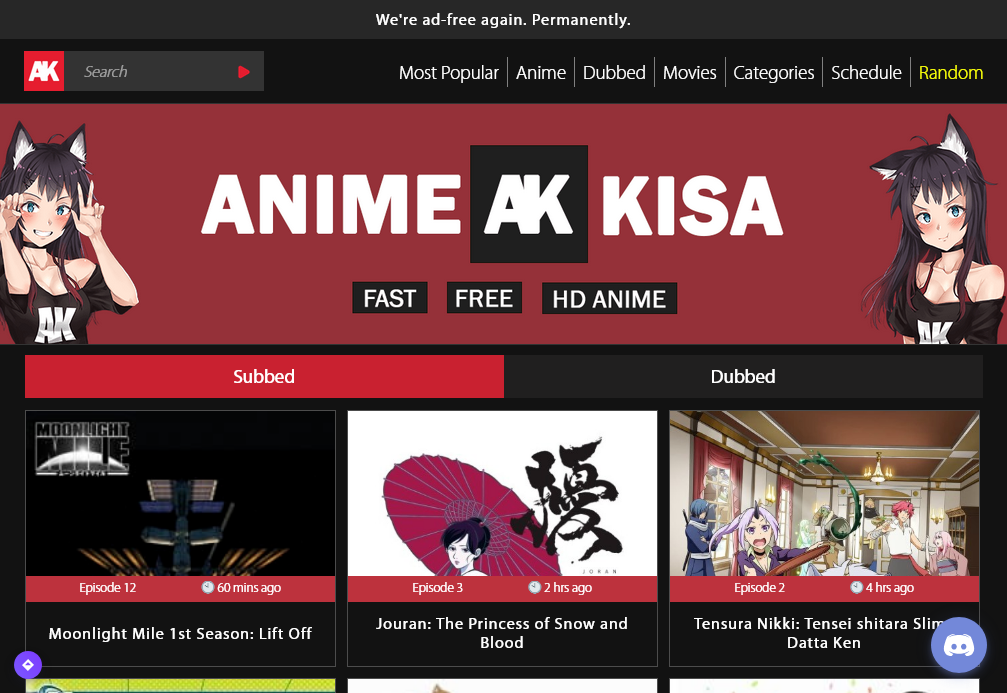Click the ANIME KISA banner logo

493,204
